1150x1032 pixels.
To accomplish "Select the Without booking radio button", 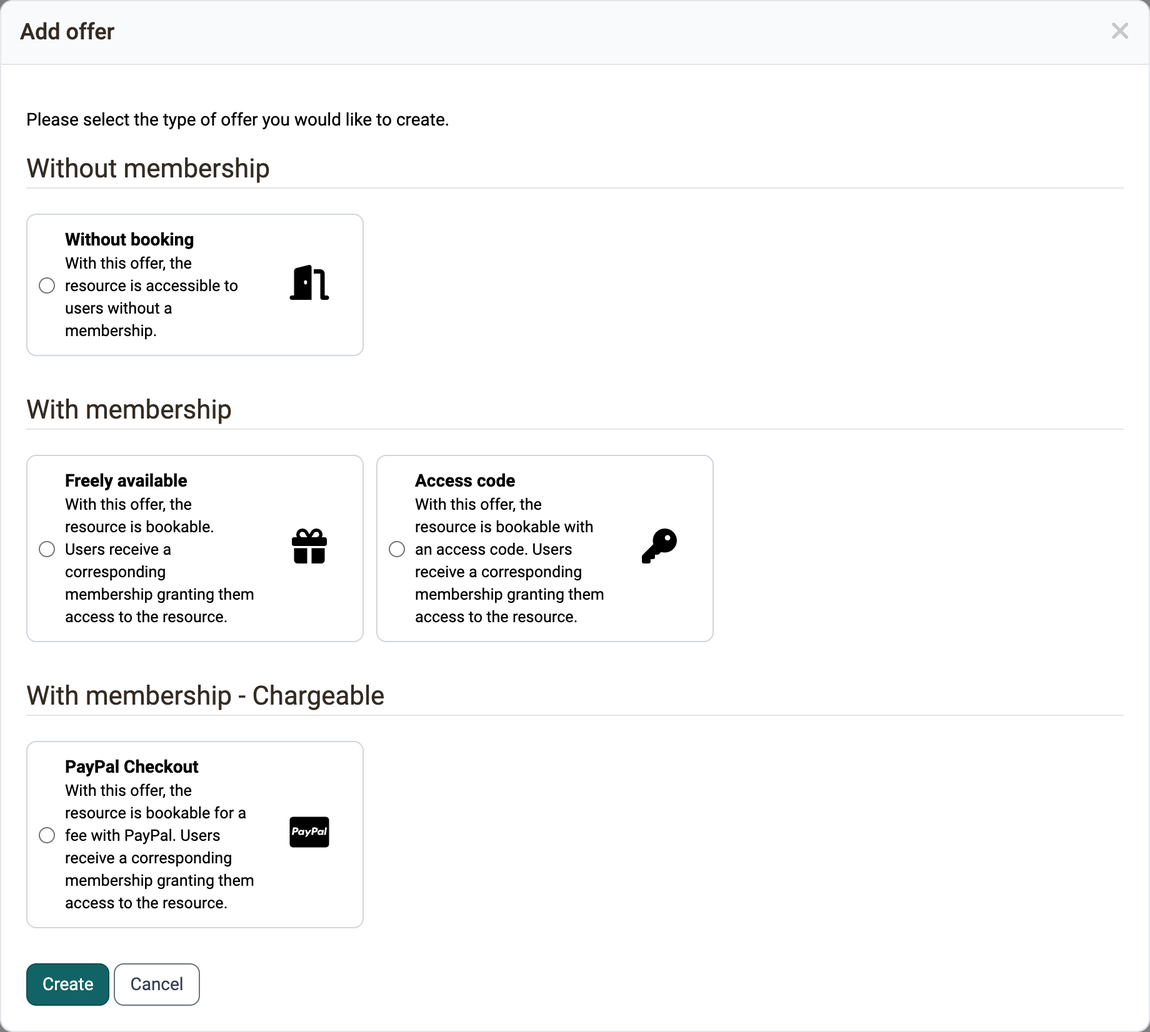I will [x=47, y=285].
